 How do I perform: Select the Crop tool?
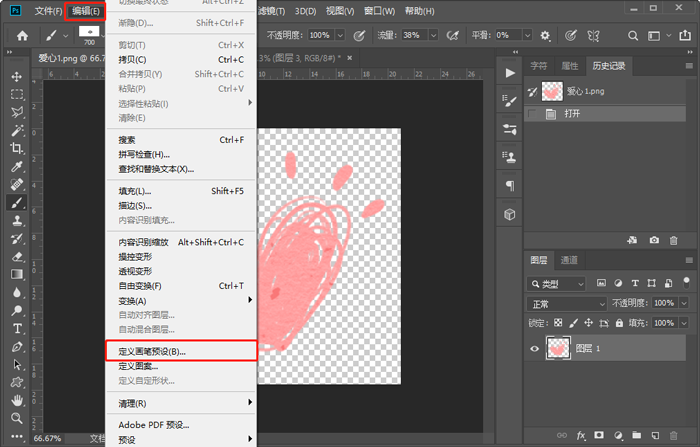[17, 148]
